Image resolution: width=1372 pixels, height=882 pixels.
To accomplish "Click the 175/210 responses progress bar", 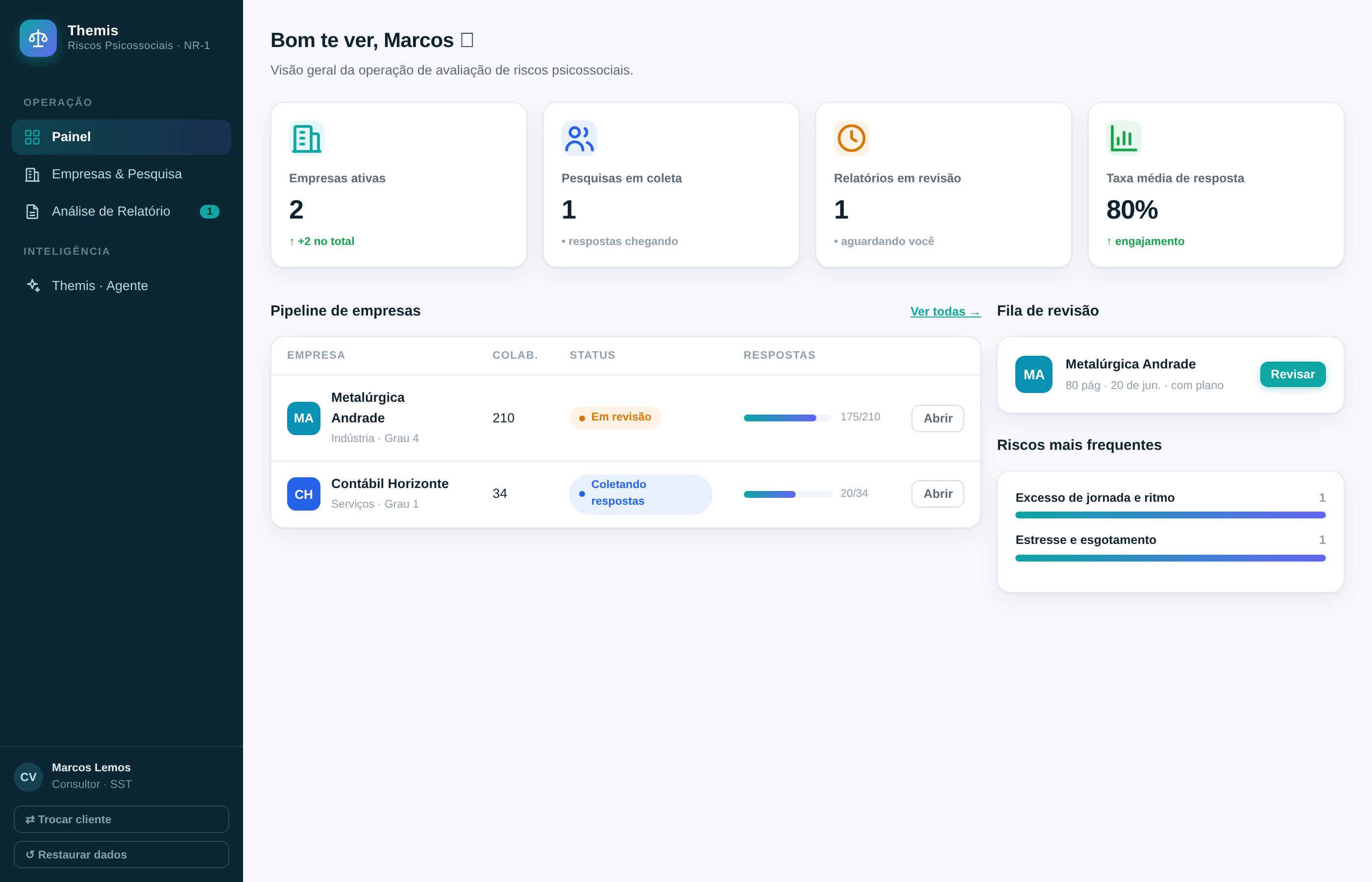I will [x=787, y=418].
